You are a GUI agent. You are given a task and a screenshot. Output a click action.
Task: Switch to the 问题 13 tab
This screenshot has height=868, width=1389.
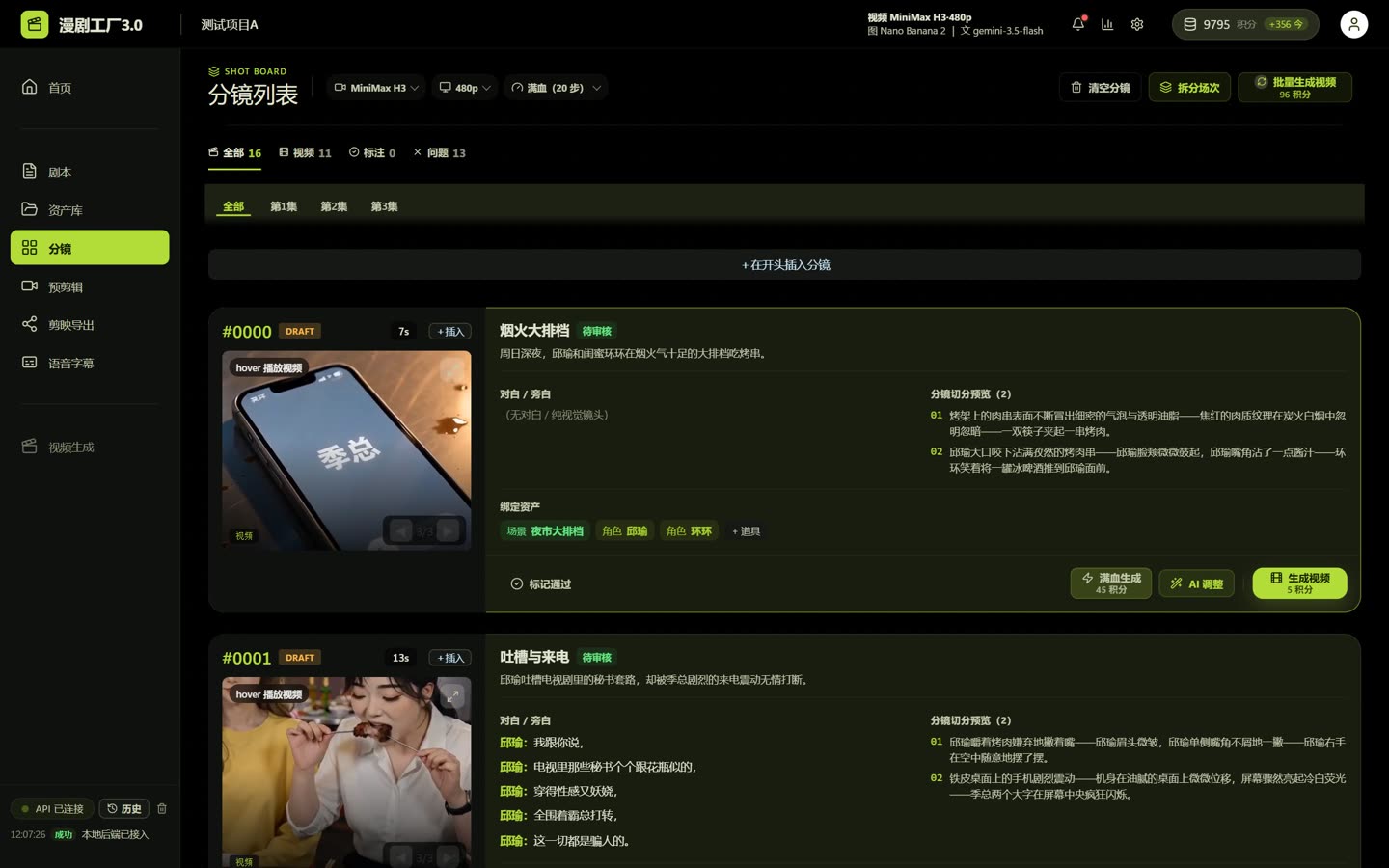coord(440,153)
